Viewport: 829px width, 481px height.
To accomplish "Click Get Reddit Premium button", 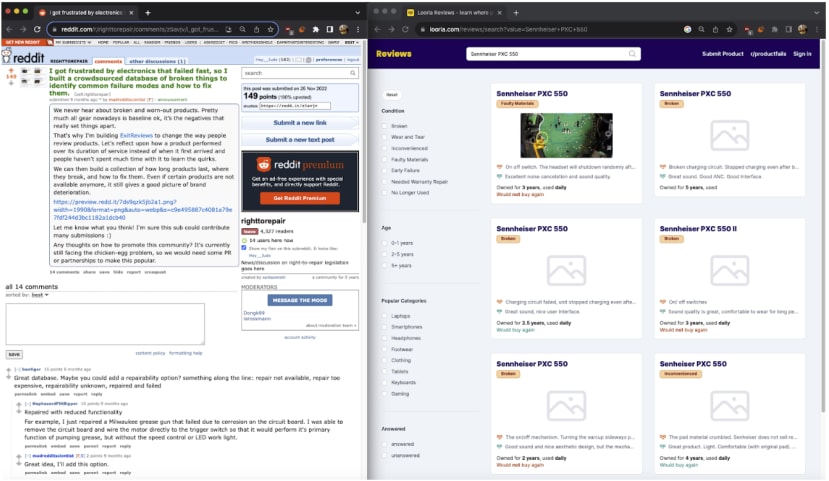I will (300, 198).
